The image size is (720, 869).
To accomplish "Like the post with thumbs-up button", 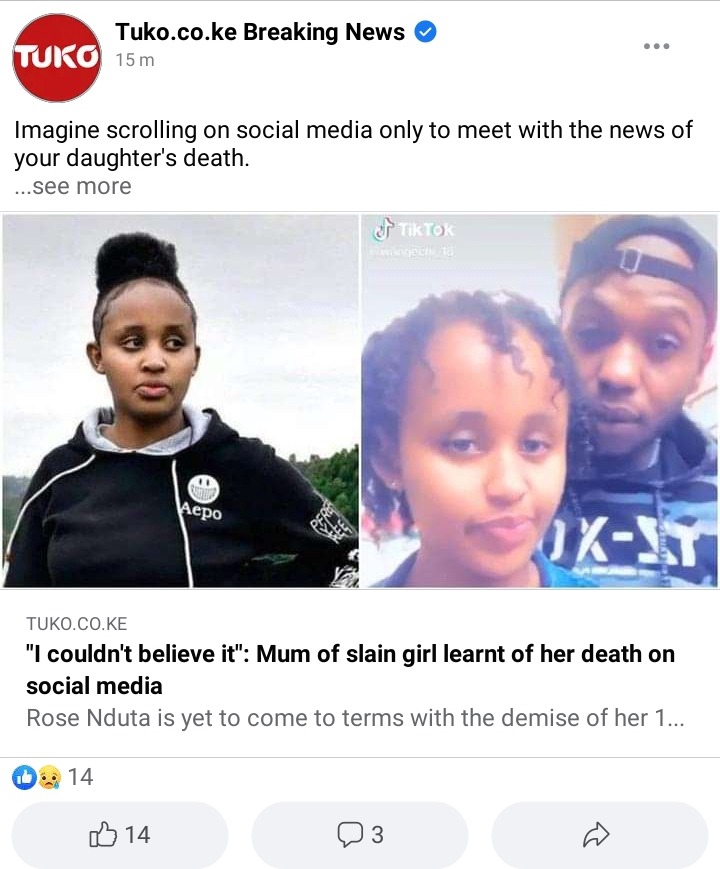I will (120, 834).
